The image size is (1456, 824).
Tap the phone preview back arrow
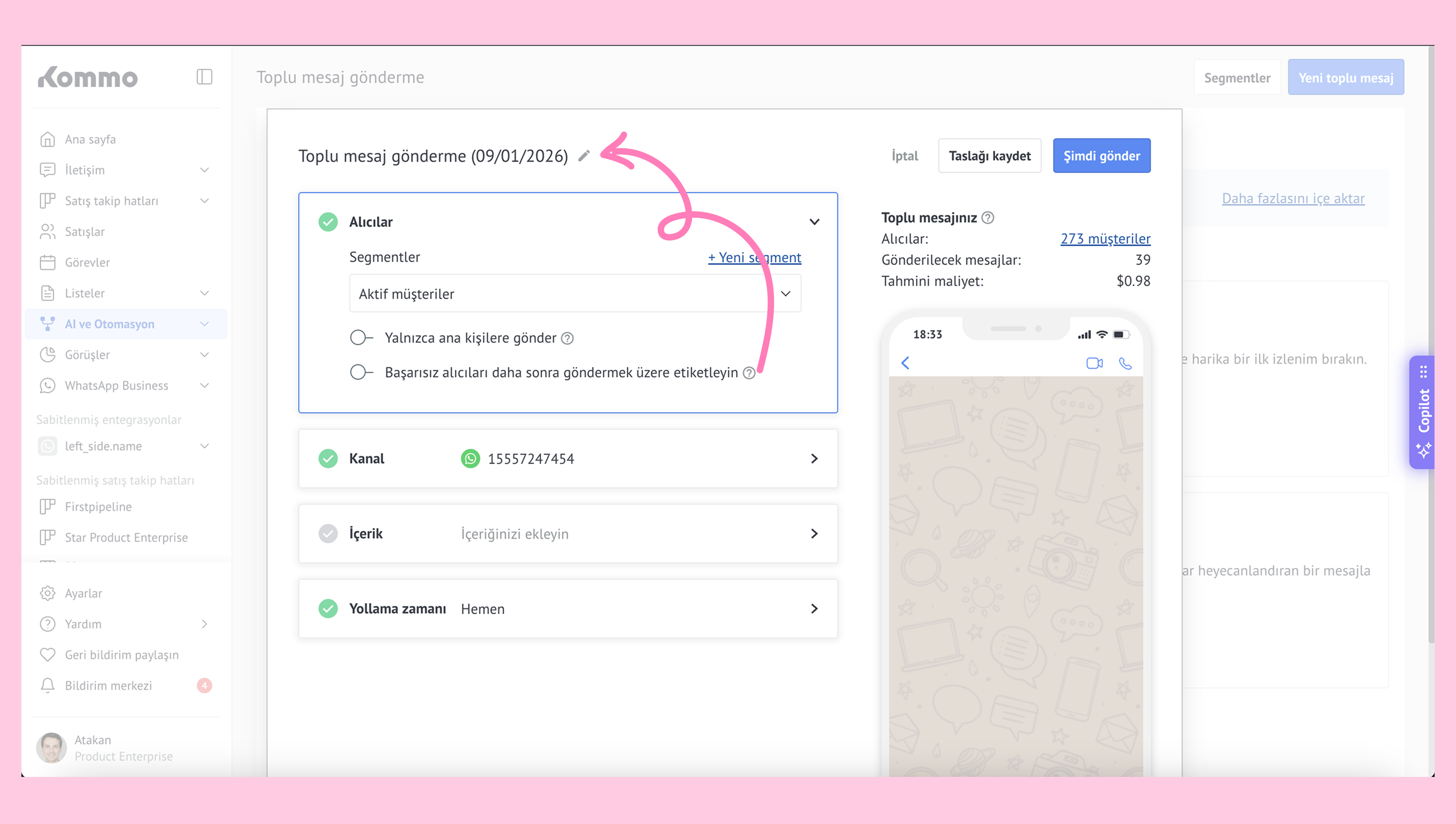(x=905, y=363)
